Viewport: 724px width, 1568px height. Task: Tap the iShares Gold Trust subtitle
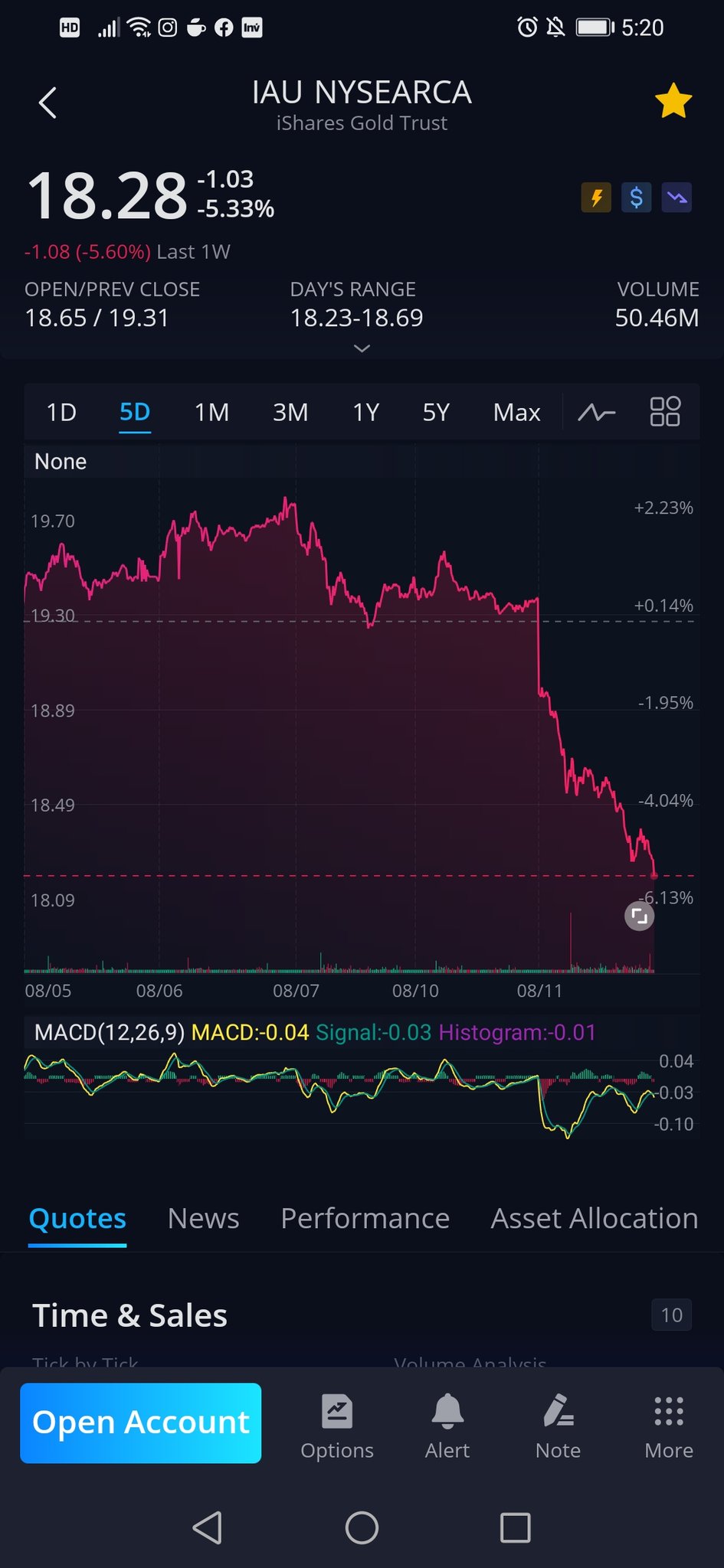[362, 123]
